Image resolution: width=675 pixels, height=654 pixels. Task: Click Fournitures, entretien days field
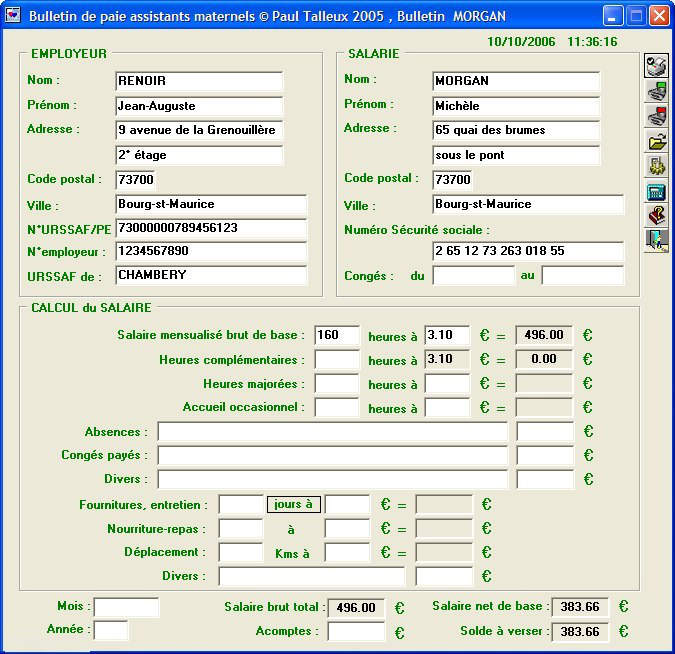click(241, 504)
